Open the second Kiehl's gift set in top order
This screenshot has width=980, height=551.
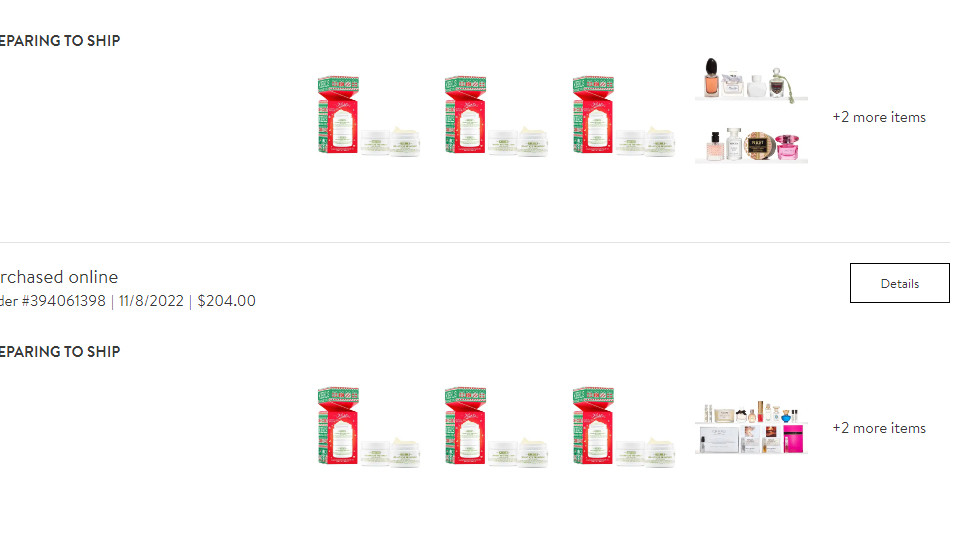(x=496, y=116)
